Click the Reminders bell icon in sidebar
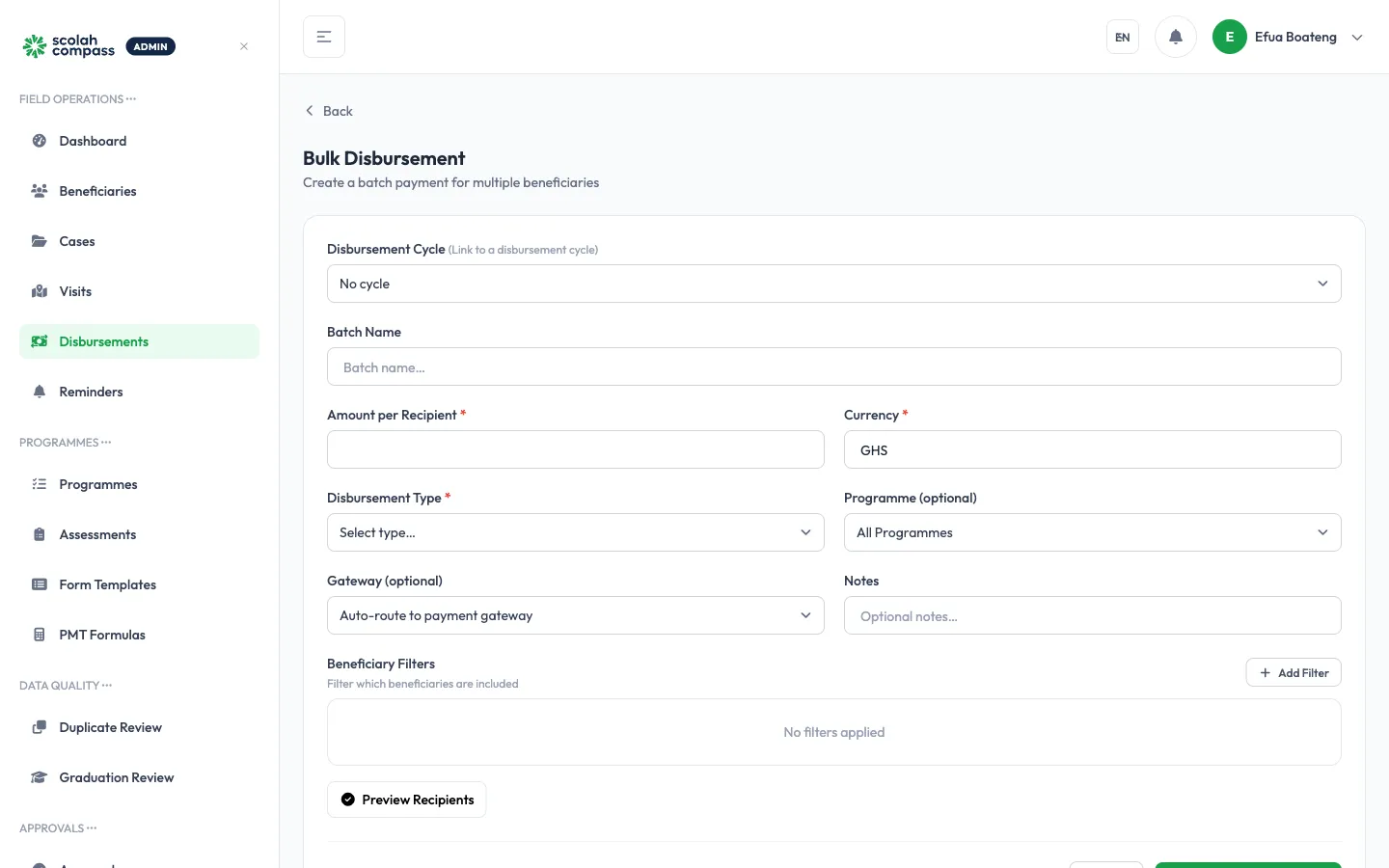The width and height of the screenshot is (1389, 868). click(40, 392)
